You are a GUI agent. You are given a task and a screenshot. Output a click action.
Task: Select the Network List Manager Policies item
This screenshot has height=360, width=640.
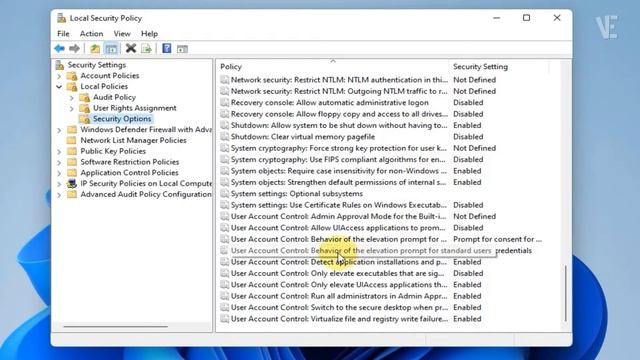133,140
